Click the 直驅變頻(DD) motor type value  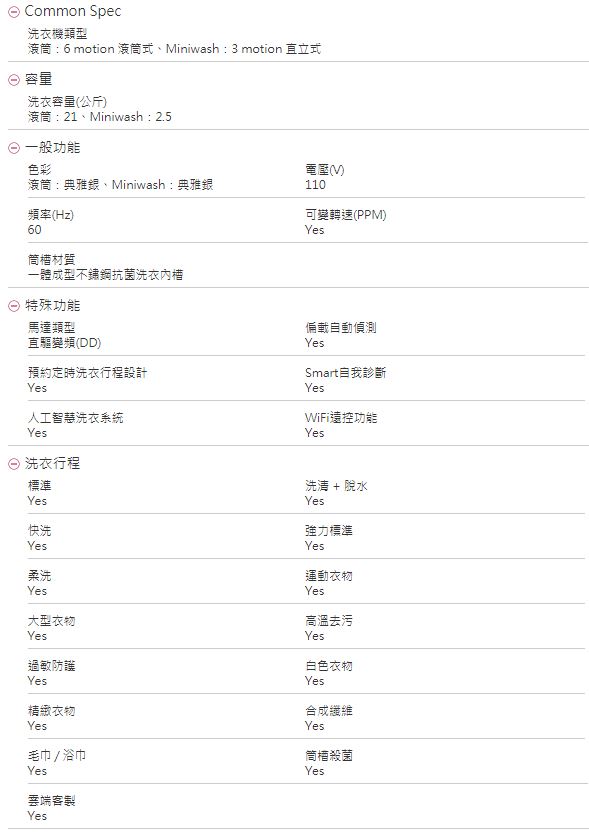click(x=64, y=343)
